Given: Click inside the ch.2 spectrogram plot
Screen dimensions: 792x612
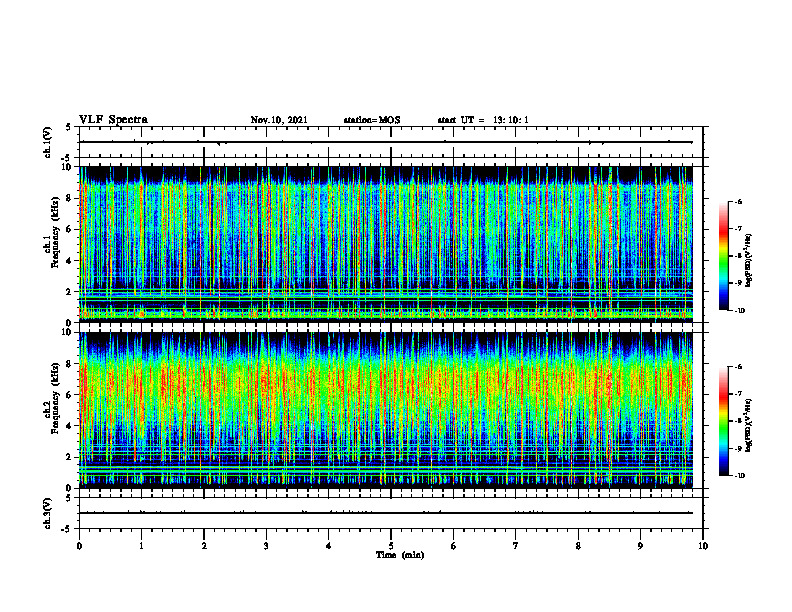Looking at the screenshot, I should pos(386,410).
